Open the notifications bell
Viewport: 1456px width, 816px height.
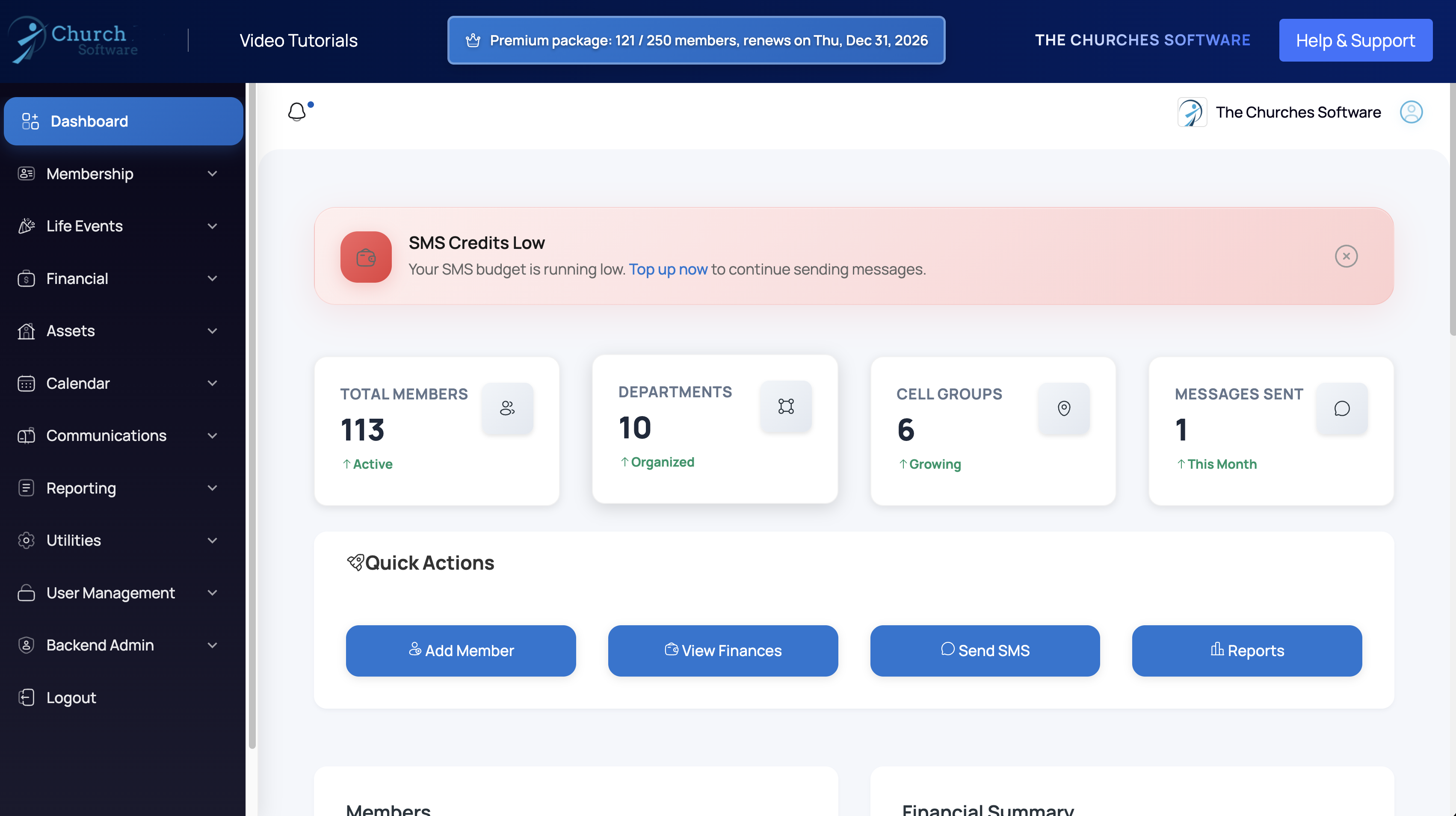click(297, 112)
